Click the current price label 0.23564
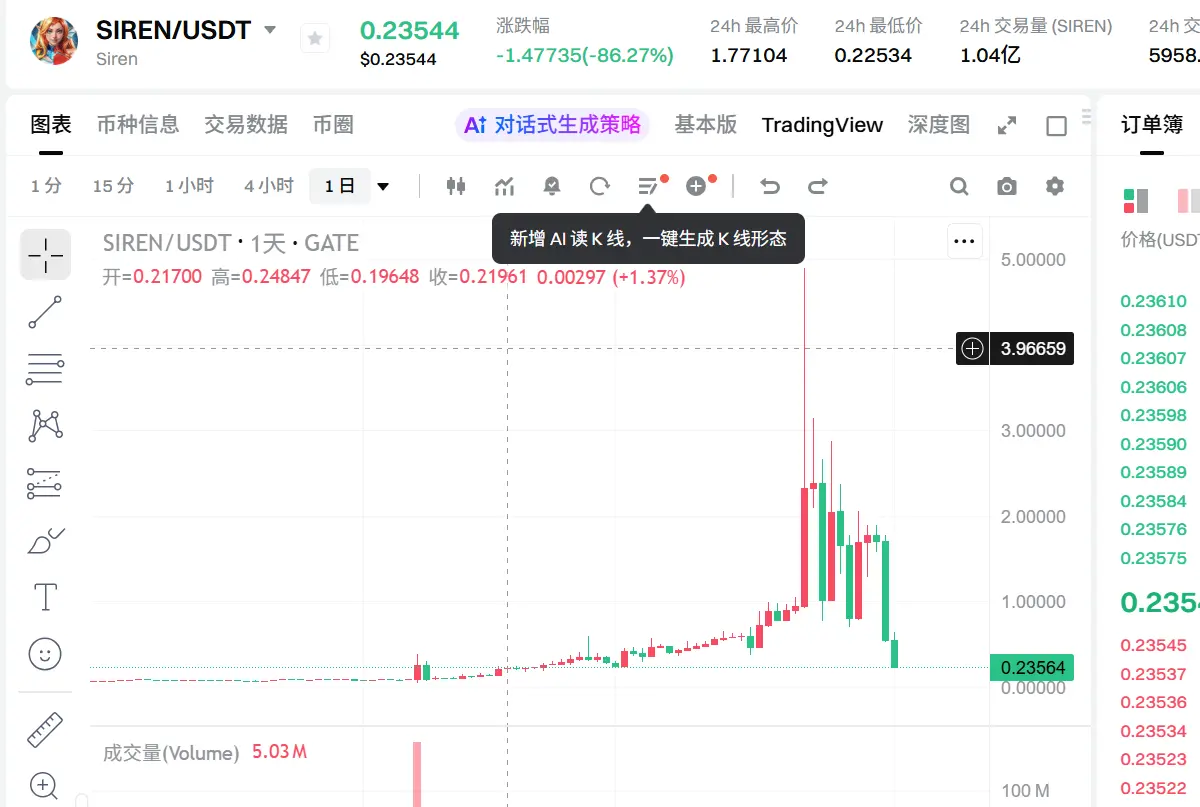The width and height of the screenshot is (1200, 807). [x=1032, y=668]
